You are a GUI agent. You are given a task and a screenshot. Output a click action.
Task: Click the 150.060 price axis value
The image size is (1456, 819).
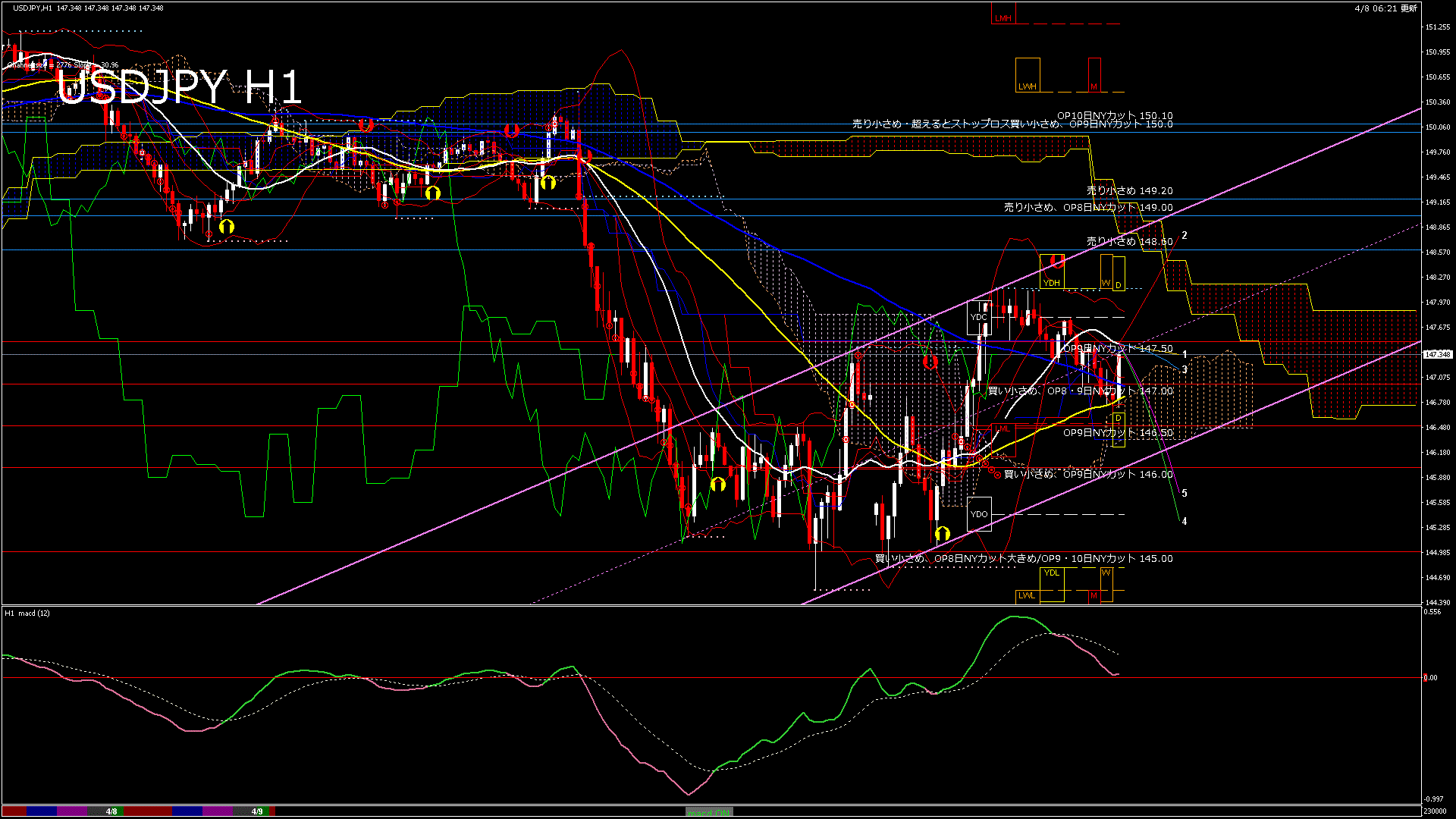coord(1438,127)
